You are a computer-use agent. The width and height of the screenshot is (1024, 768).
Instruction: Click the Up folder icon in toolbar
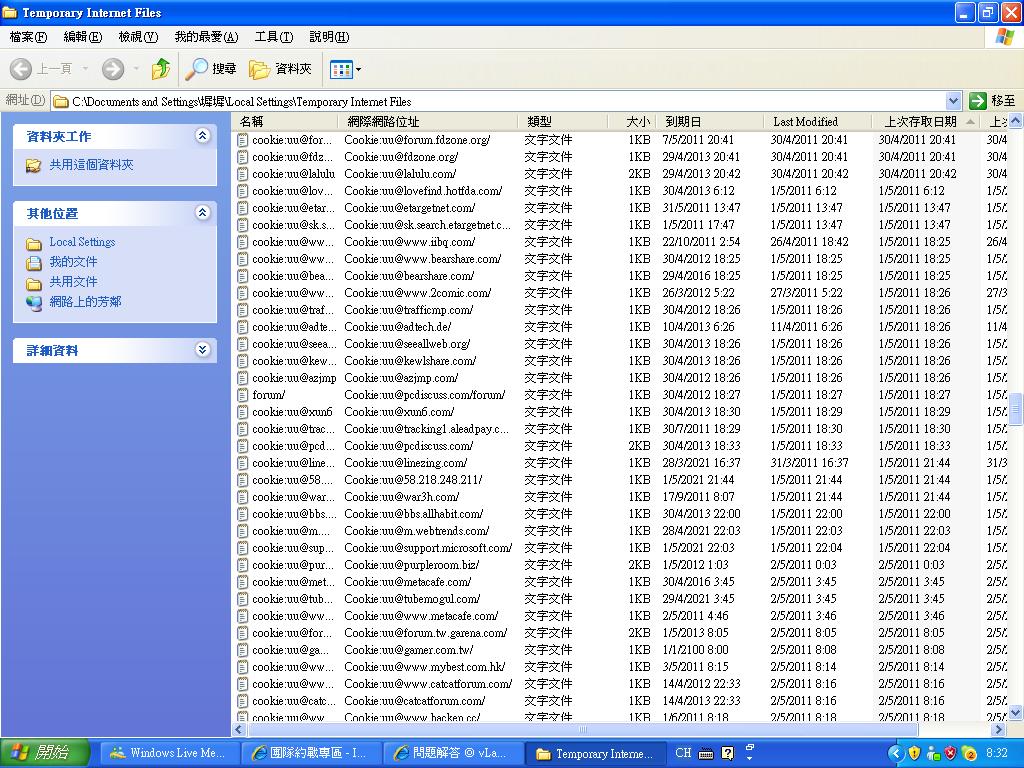pyautogui.click(x=161, y=69)
